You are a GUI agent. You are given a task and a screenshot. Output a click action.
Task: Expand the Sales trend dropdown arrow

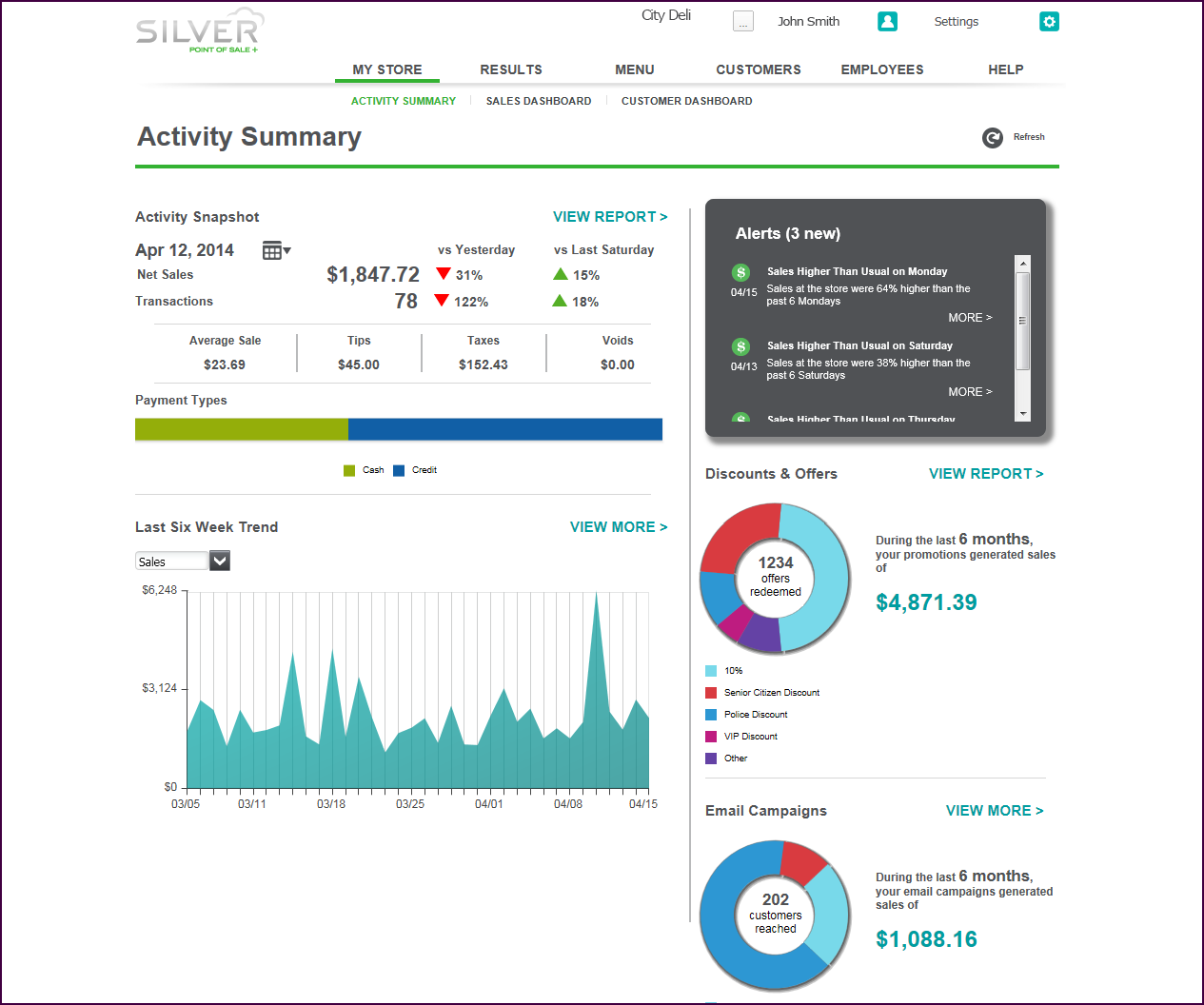pyautogui.click(x=220, y=562)
